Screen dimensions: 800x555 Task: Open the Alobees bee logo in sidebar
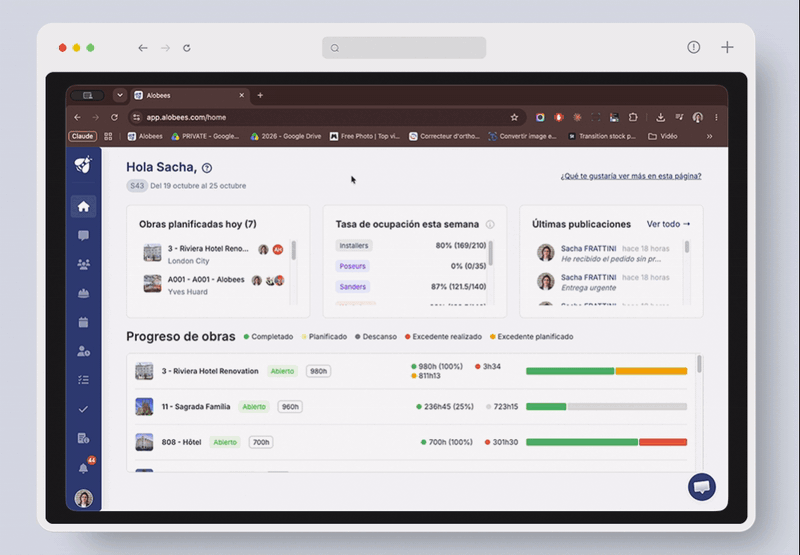[83, 164]
